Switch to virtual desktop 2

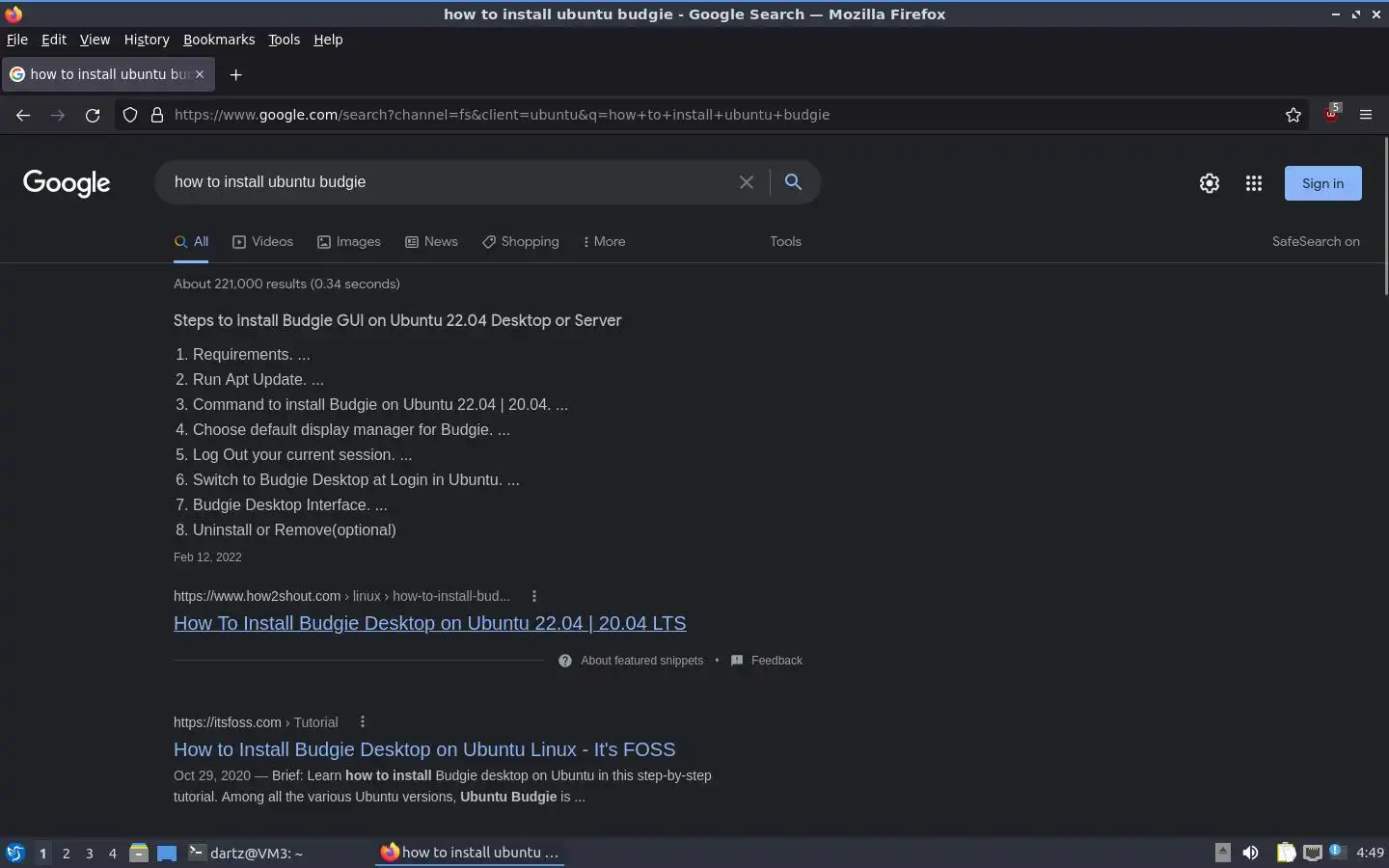66,853
